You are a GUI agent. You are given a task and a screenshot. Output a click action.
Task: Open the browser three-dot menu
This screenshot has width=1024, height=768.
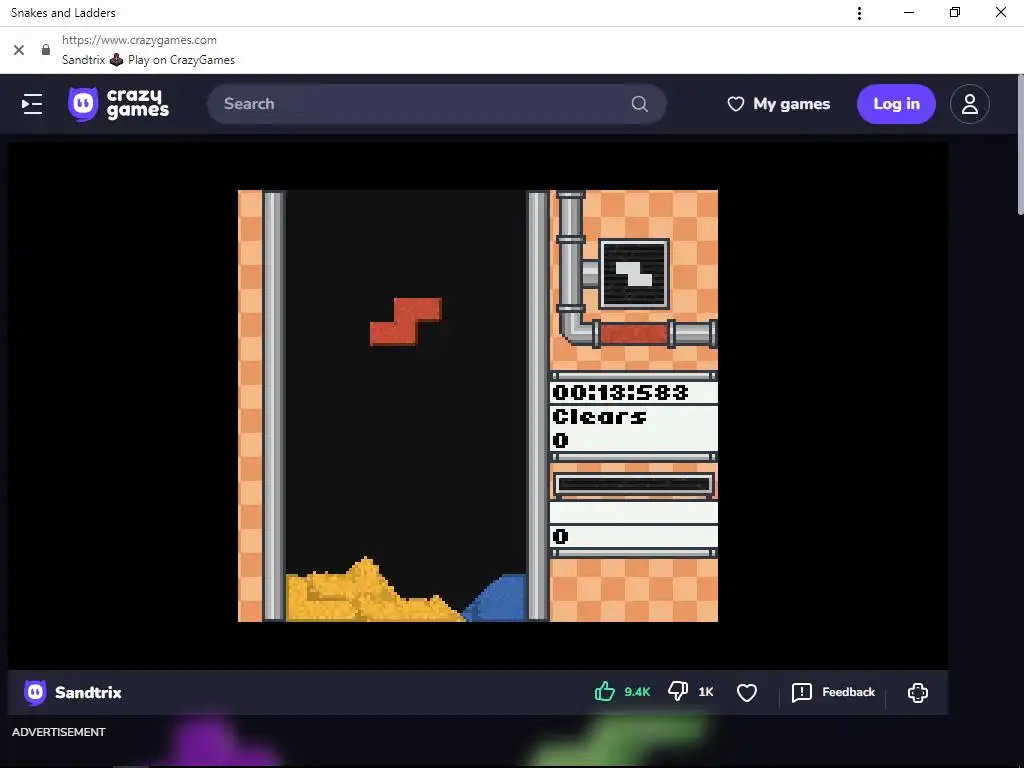(859, 13)
